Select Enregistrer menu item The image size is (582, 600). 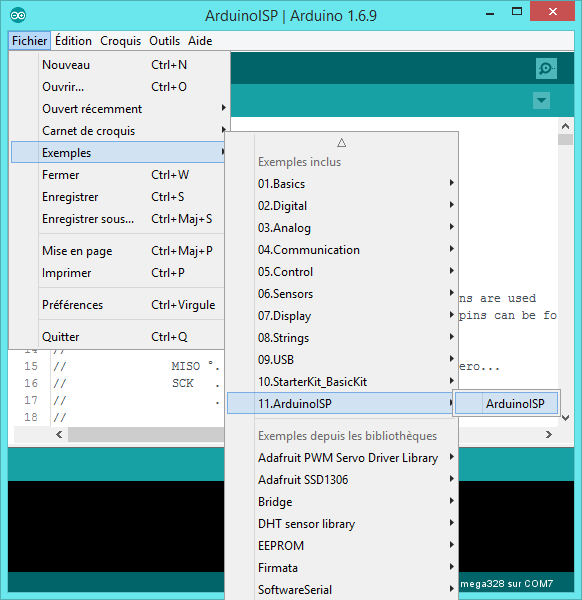click(118, 197)
